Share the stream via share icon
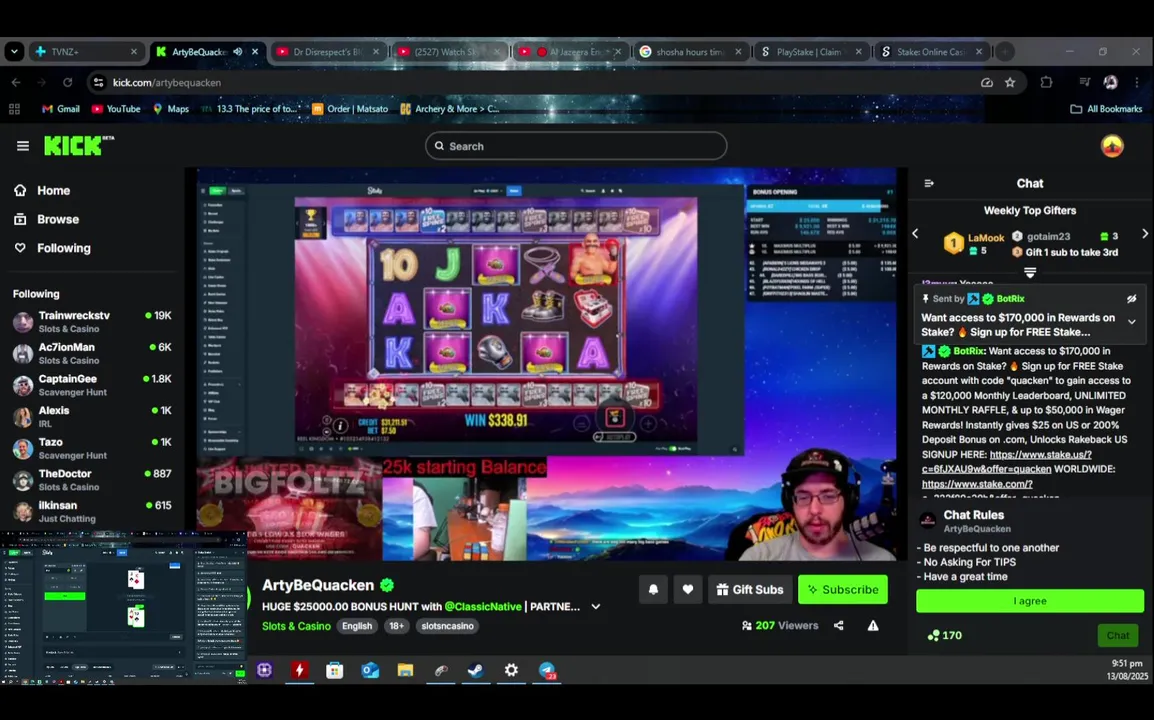The image size is (1154, 720). (x=838, y=625)
